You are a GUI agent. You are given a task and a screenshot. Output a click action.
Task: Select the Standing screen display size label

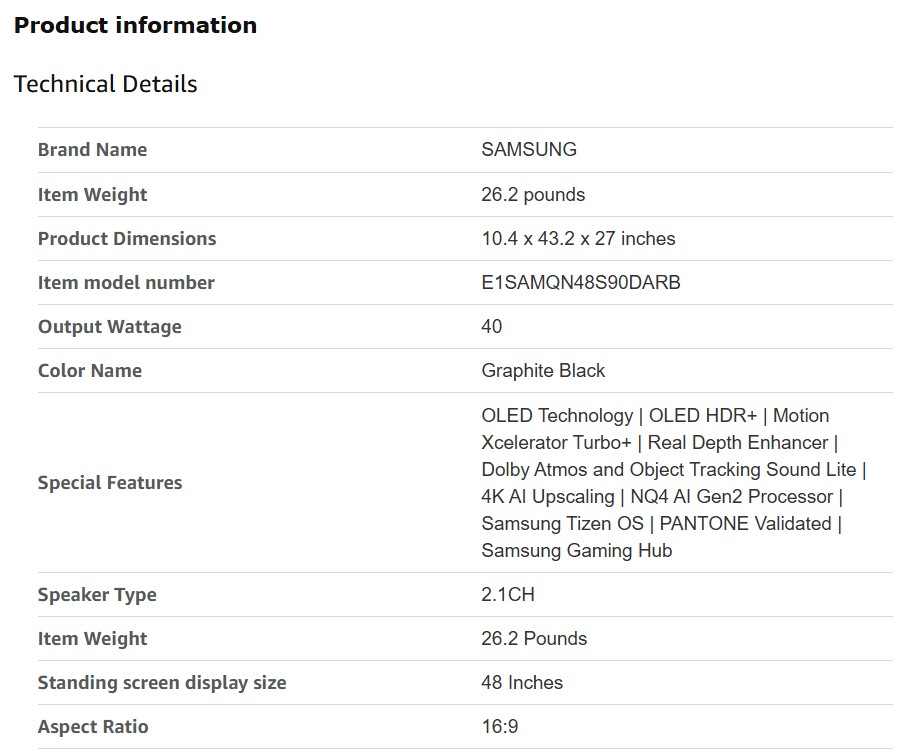(162, 683)
